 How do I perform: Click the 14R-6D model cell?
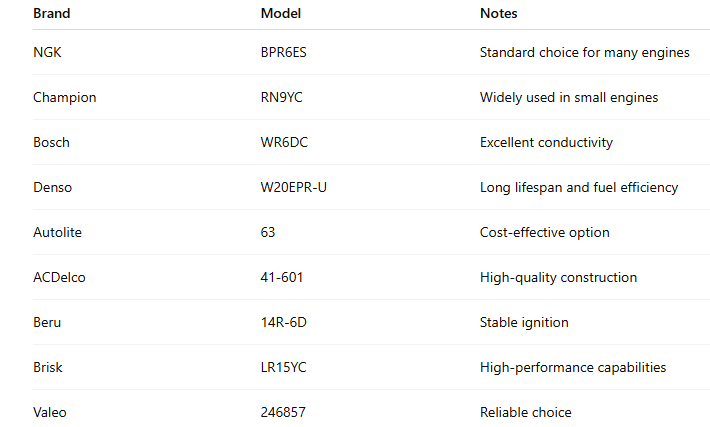[282, 322]
